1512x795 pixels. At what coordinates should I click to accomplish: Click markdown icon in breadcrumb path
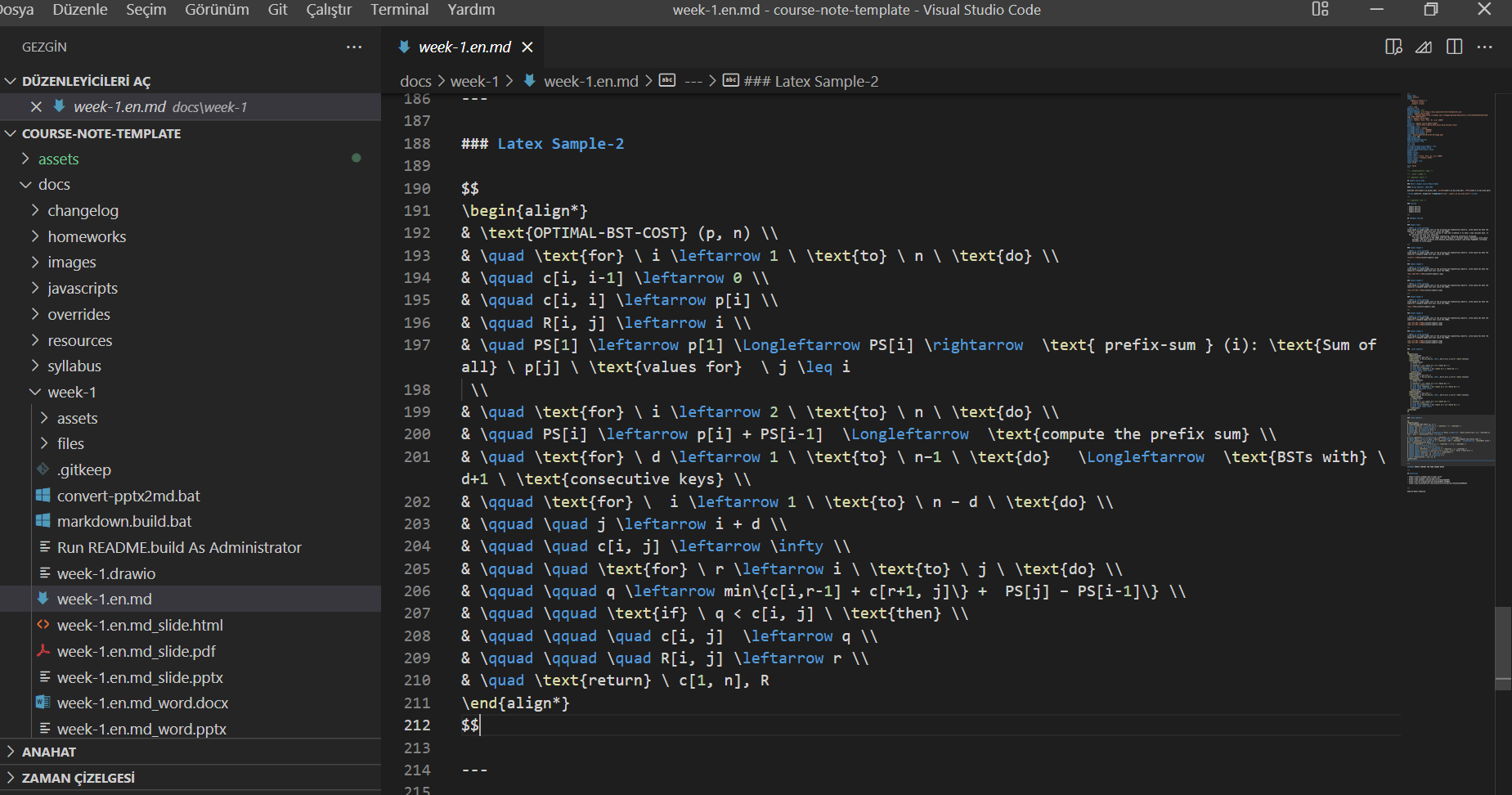[x=529, y=80]
